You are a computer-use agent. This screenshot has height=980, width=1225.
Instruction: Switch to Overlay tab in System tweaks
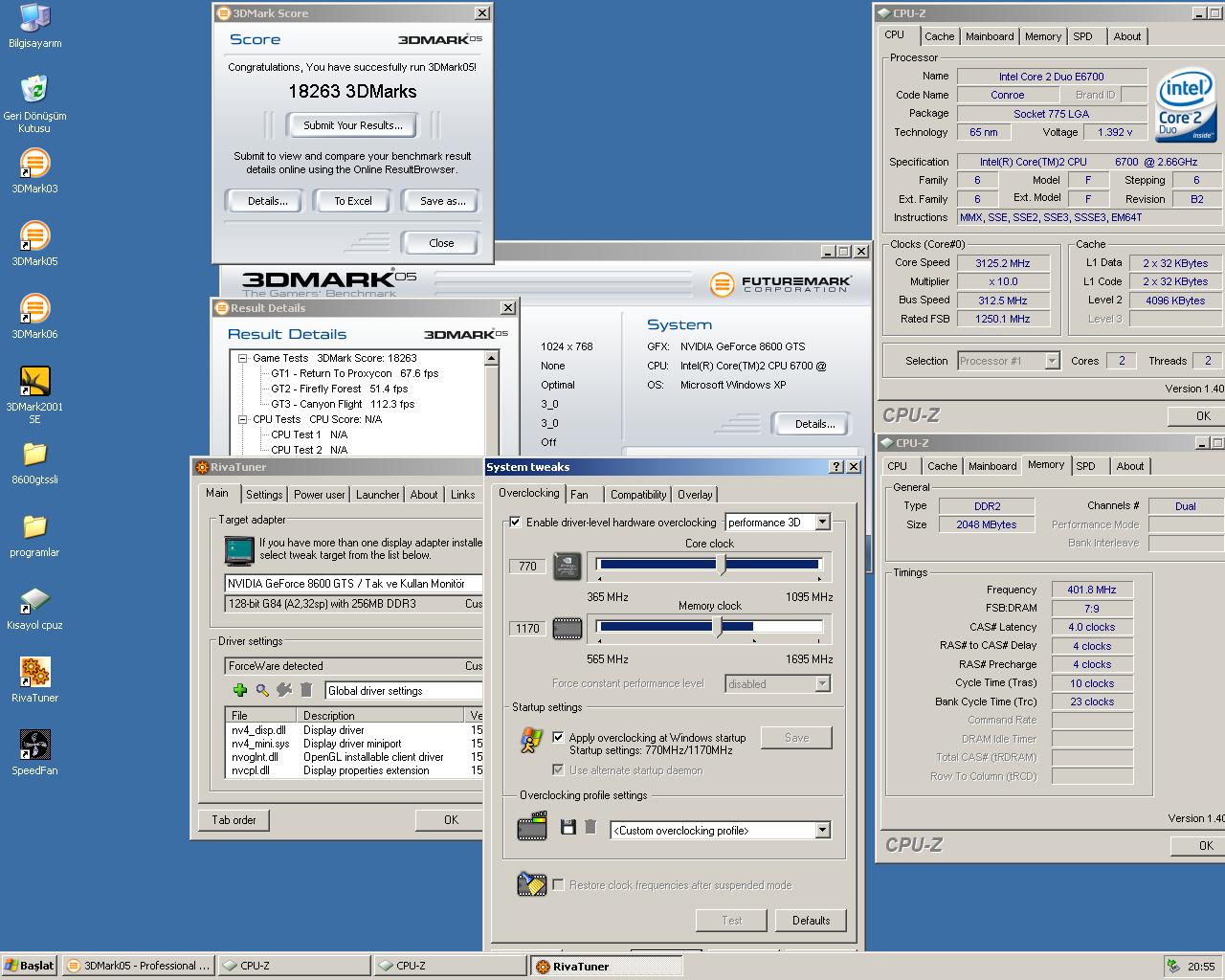coord(695,495)
